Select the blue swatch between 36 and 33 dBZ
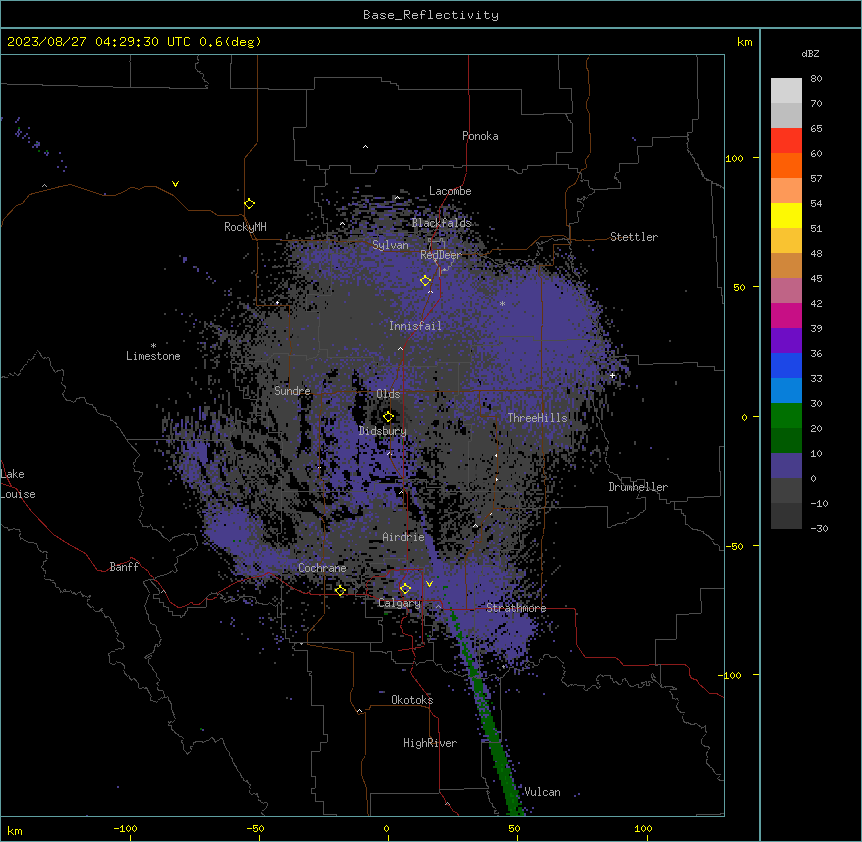Image resolution: width=862 pixels, height=842 pixels. (786, 365)
